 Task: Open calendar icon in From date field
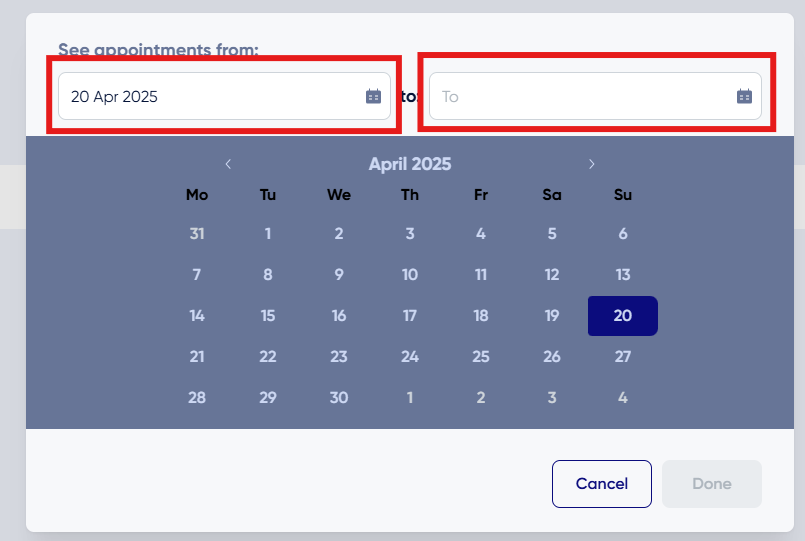373,96
